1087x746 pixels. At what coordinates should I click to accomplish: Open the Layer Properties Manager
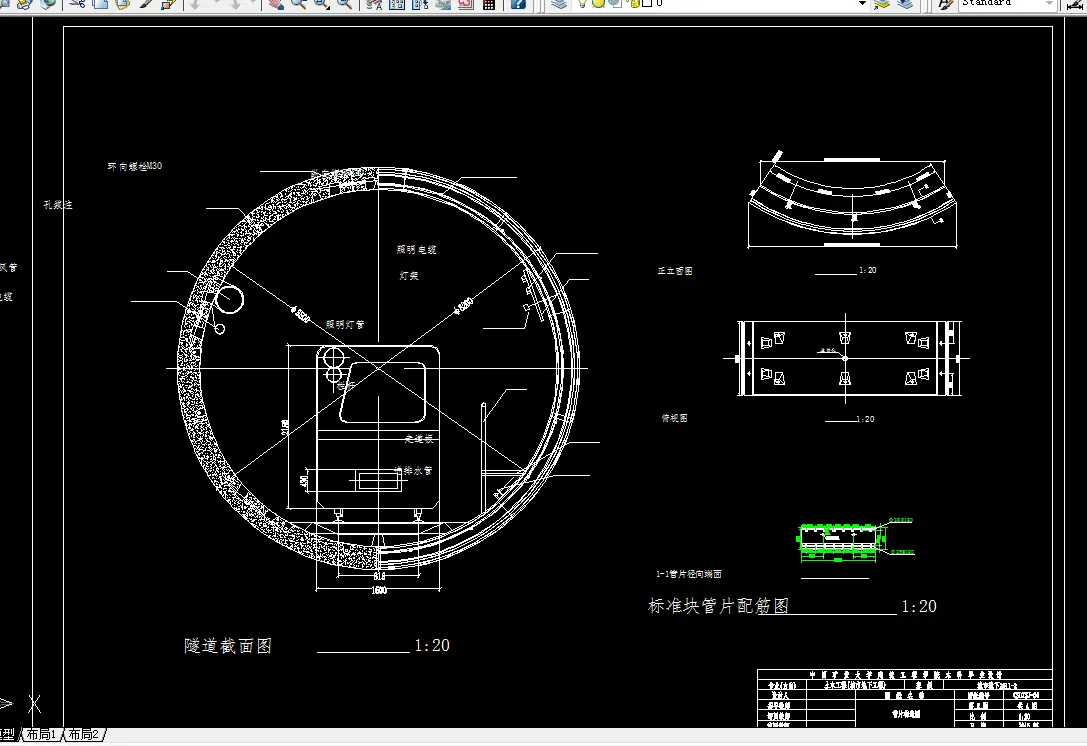click(559, 3)
